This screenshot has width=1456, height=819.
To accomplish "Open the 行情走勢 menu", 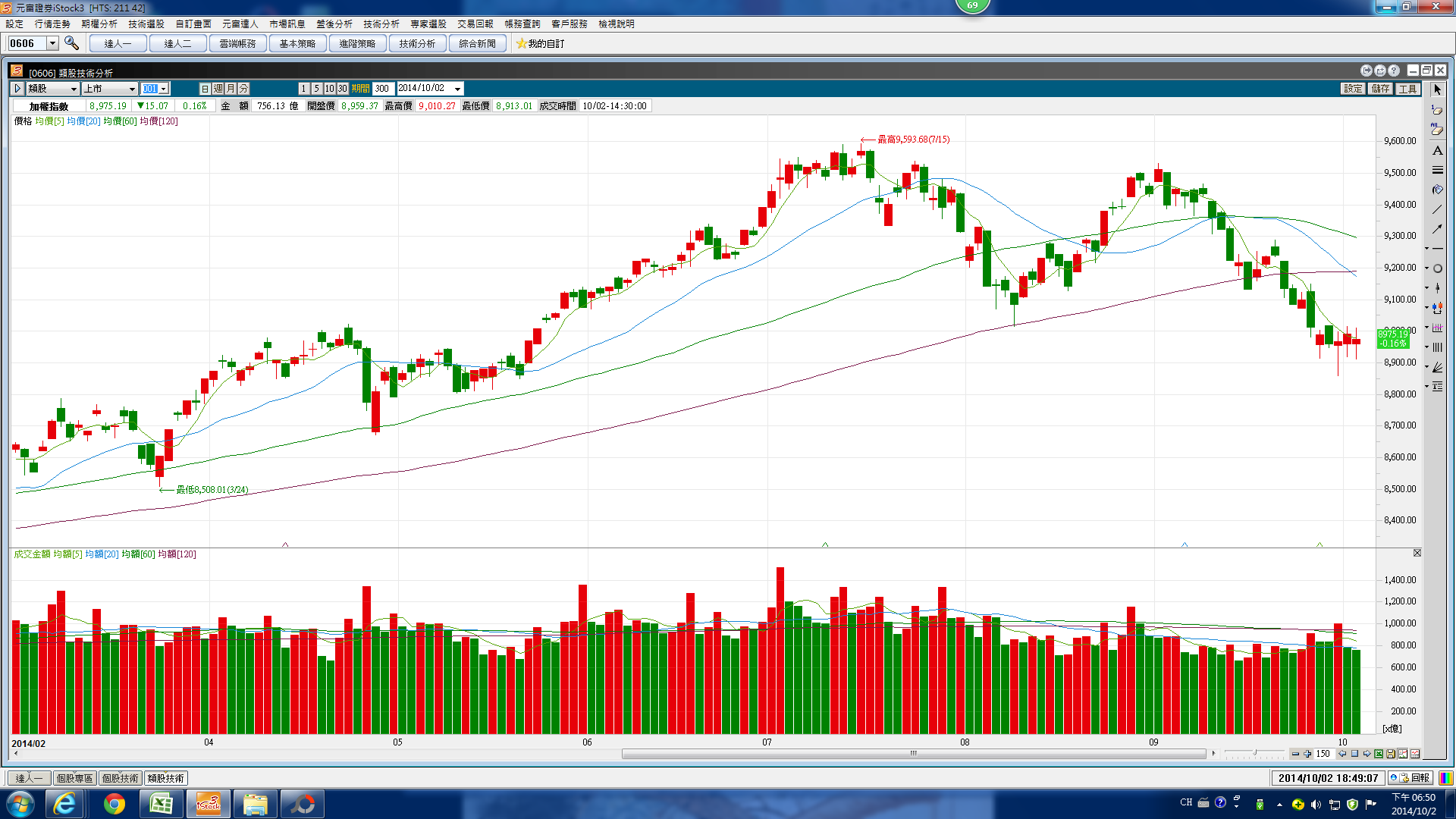I will [x=52, y=24].
